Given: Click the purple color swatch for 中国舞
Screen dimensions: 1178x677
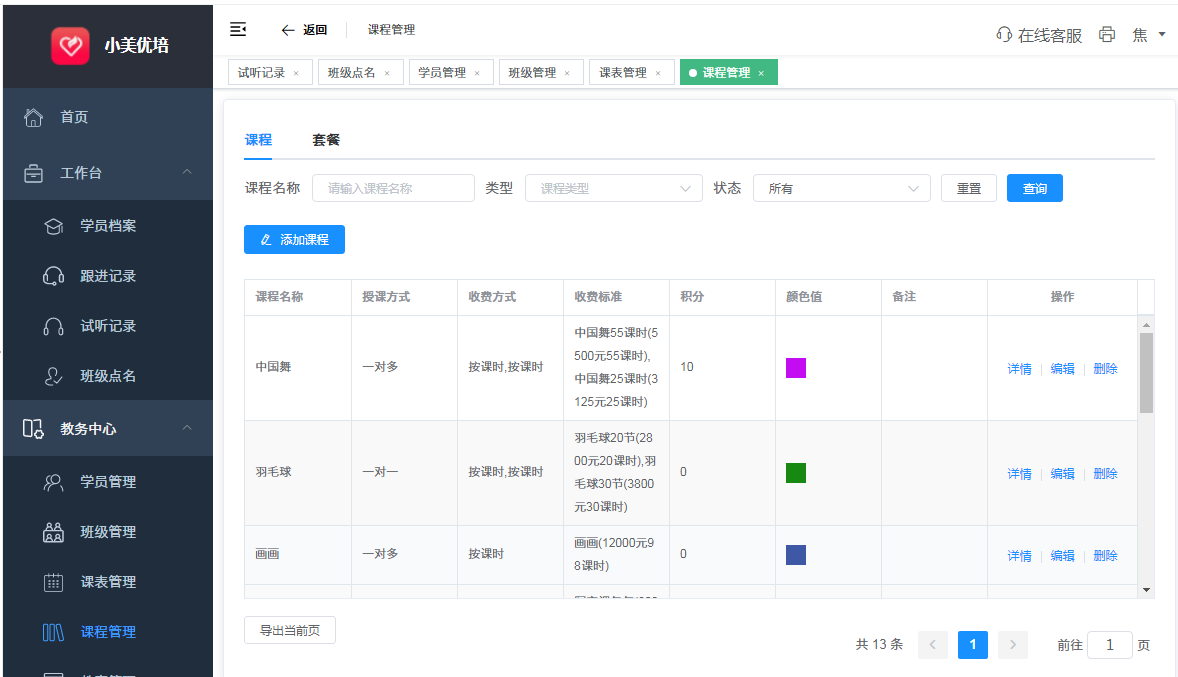Looking at the screenshot, I should (796, 368).
